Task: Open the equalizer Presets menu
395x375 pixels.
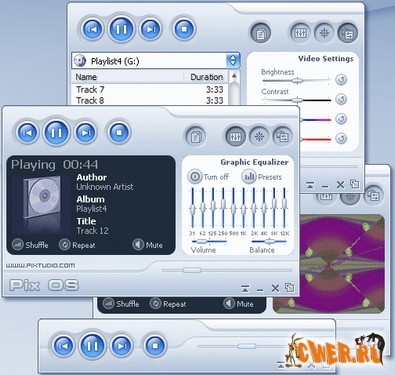Action: [x=262, y=176]
